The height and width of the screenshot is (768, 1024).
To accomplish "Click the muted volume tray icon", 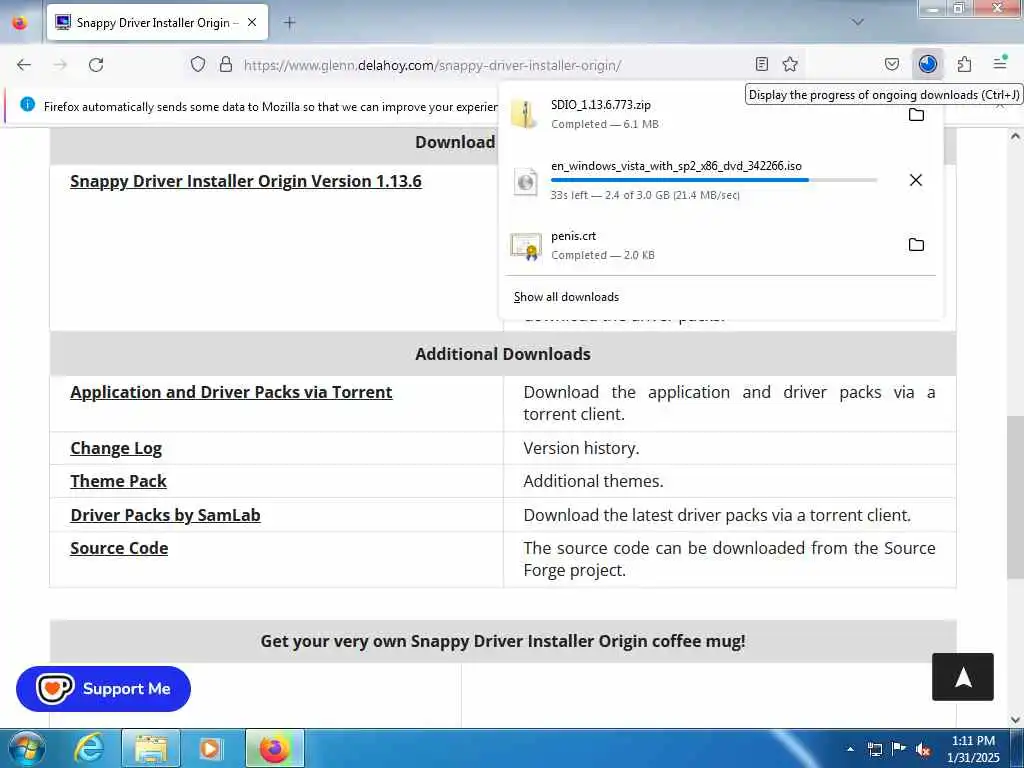I will coord(923,750).
